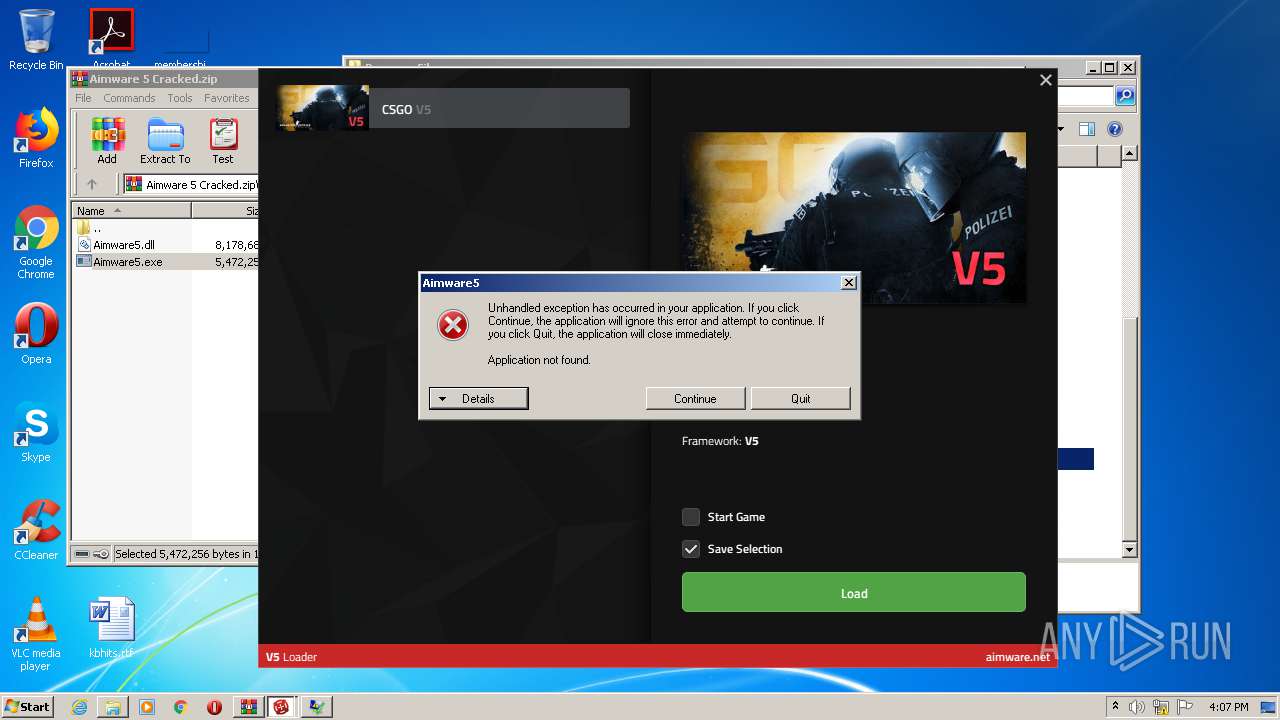Click the volume icon in system tray
Screen dimensions: 1280x720
click(x=1136, y=707)
